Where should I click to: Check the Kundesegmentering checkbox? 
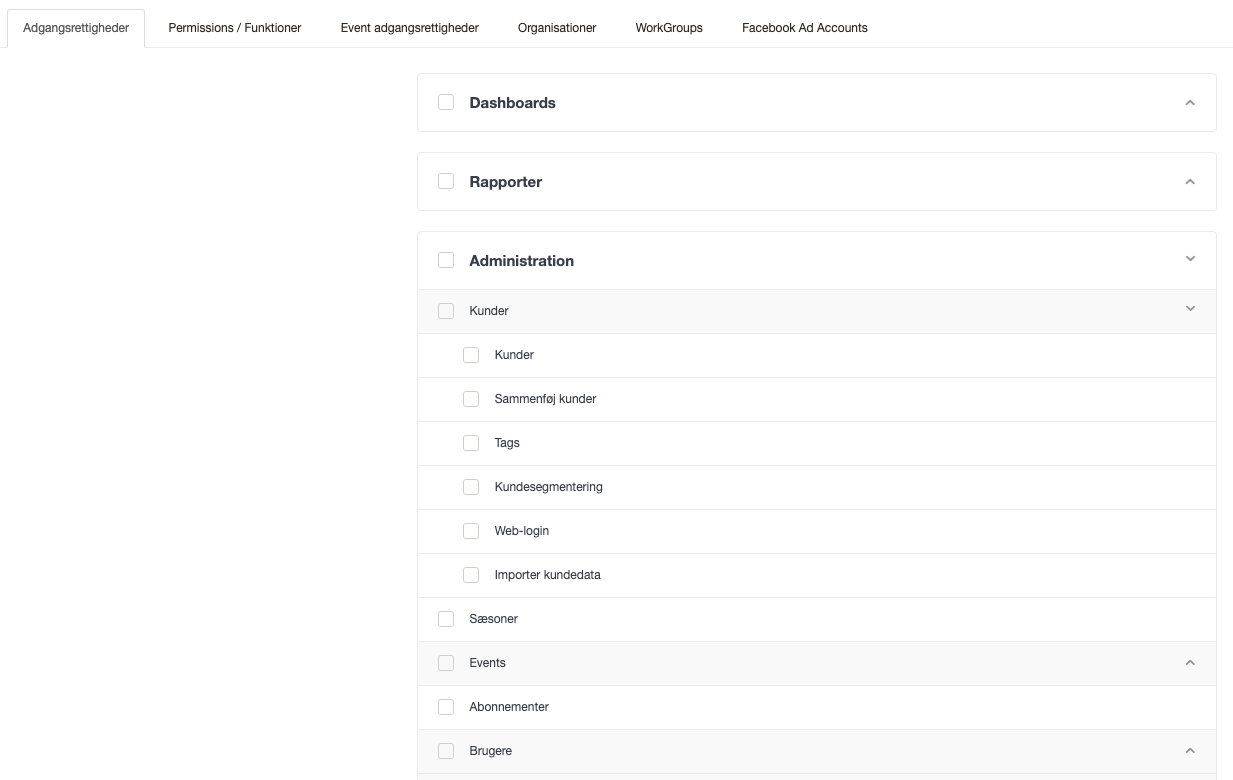(x=471, y=487)
